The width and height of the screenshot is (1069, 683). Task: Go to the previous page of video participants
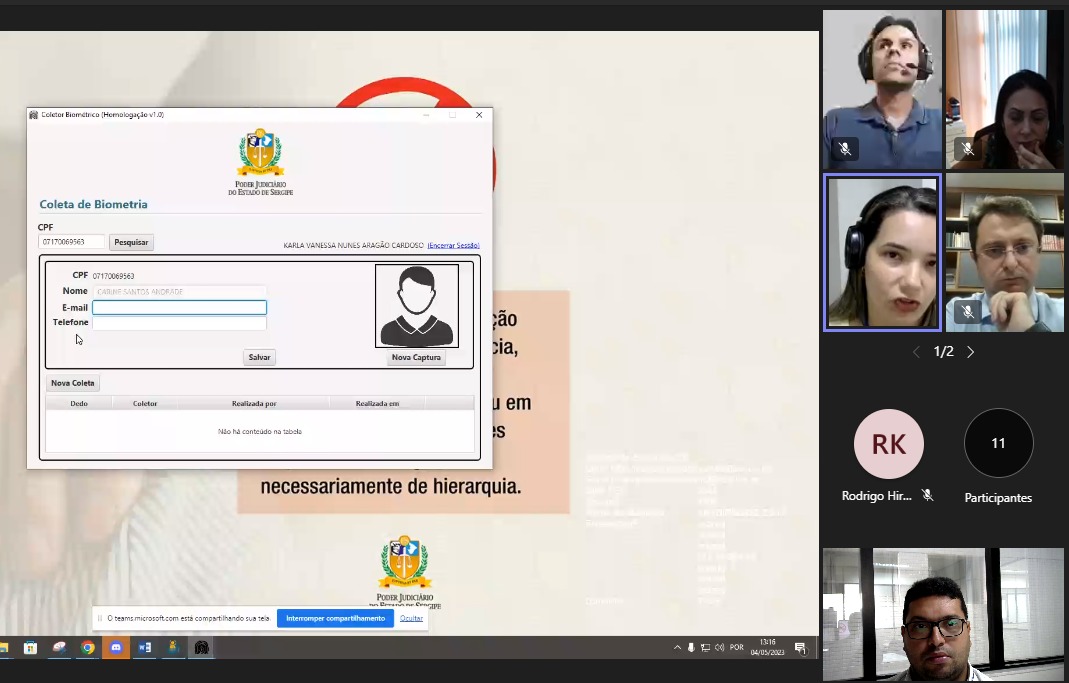pyautogui.click(x=916, y=352)
